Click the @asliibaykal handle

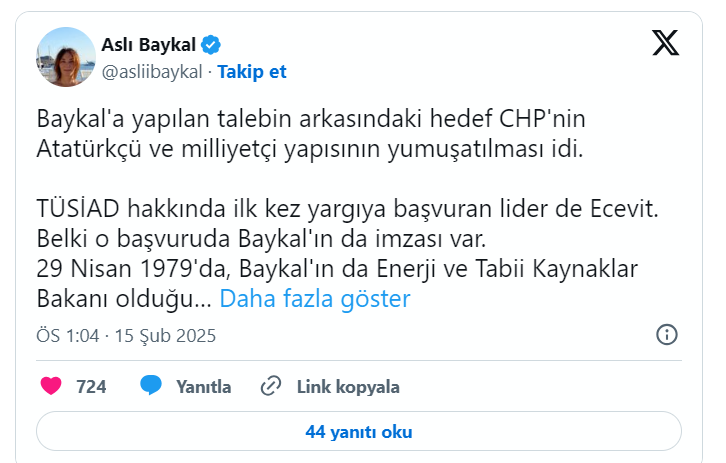(x=153, y=71)
